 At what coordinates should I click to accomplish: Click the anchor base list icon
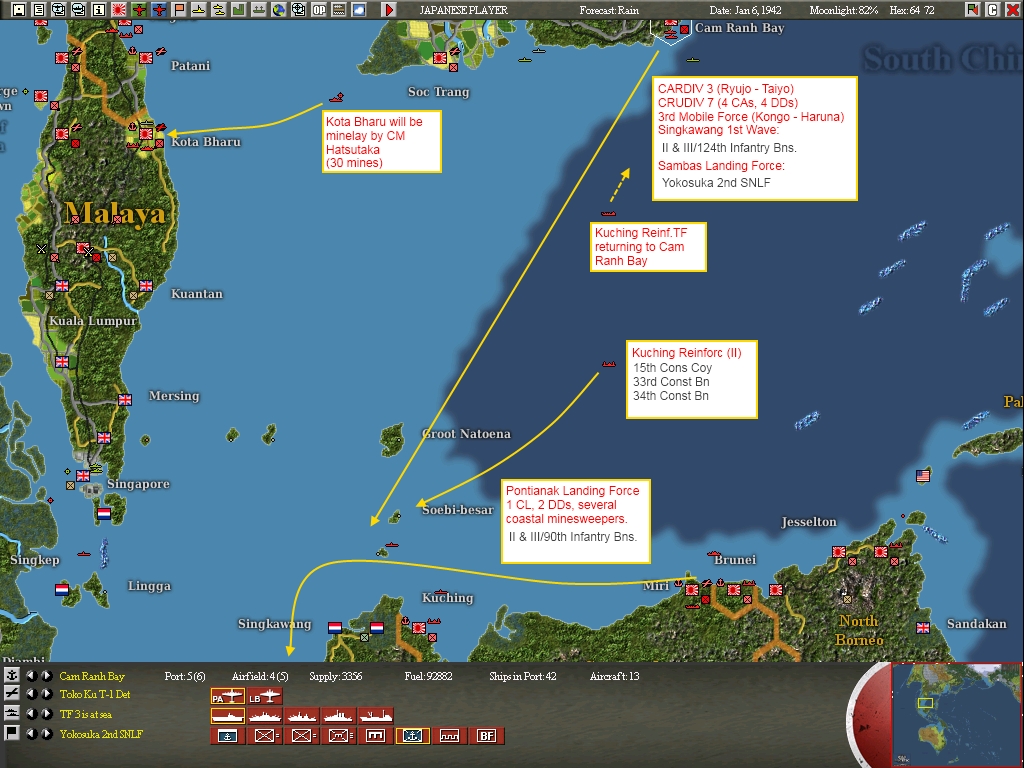pos(11,675)
